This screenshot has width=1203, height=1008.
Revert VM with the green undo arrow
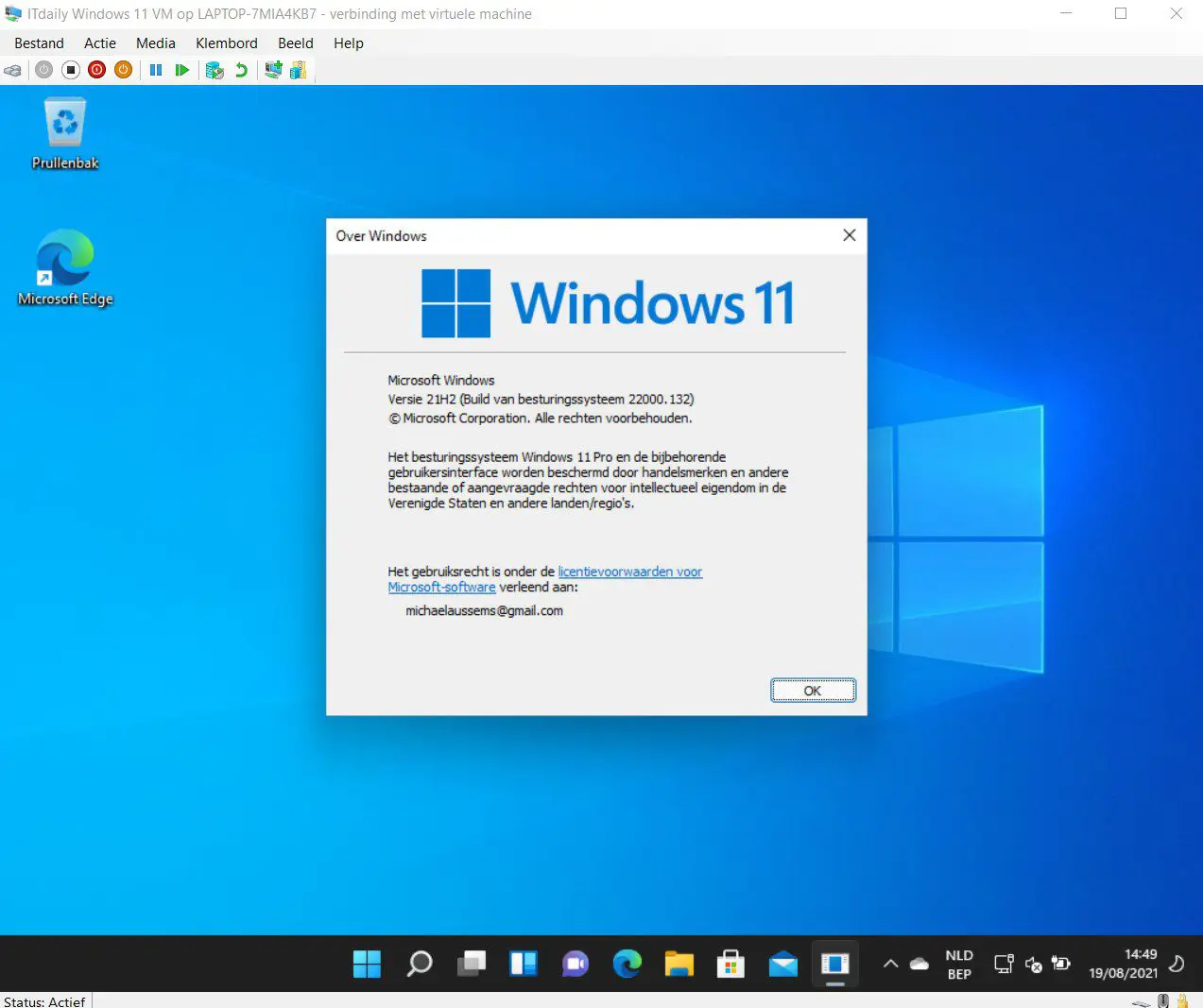[241, 70]
